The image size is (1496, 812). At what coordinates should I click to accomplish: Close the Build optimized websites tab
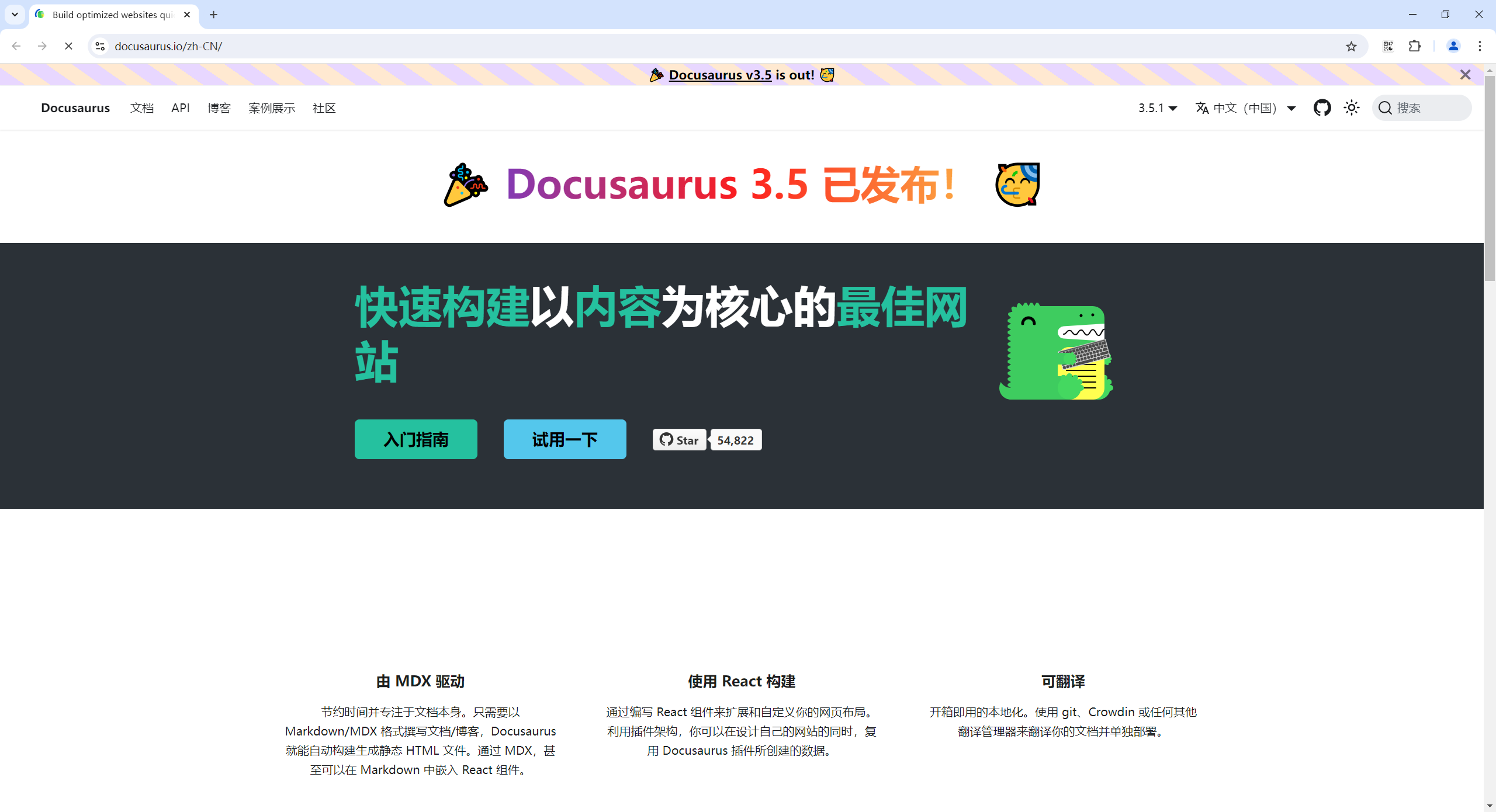click(187, 15)
